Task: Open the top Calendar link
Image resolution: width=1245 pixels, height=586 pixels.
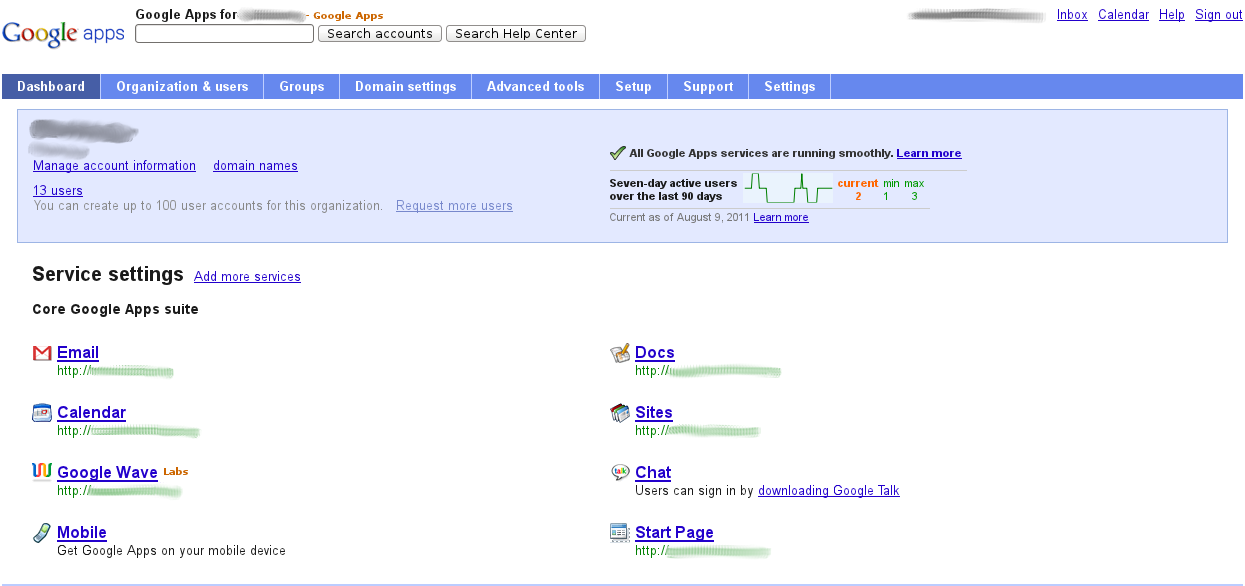Action: click(x=1123, y=15)
